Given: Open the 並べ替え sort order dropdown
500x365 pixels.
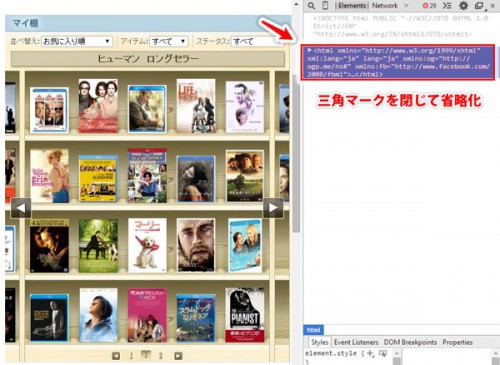Looking at the screenshot, I should click(77, 41).
